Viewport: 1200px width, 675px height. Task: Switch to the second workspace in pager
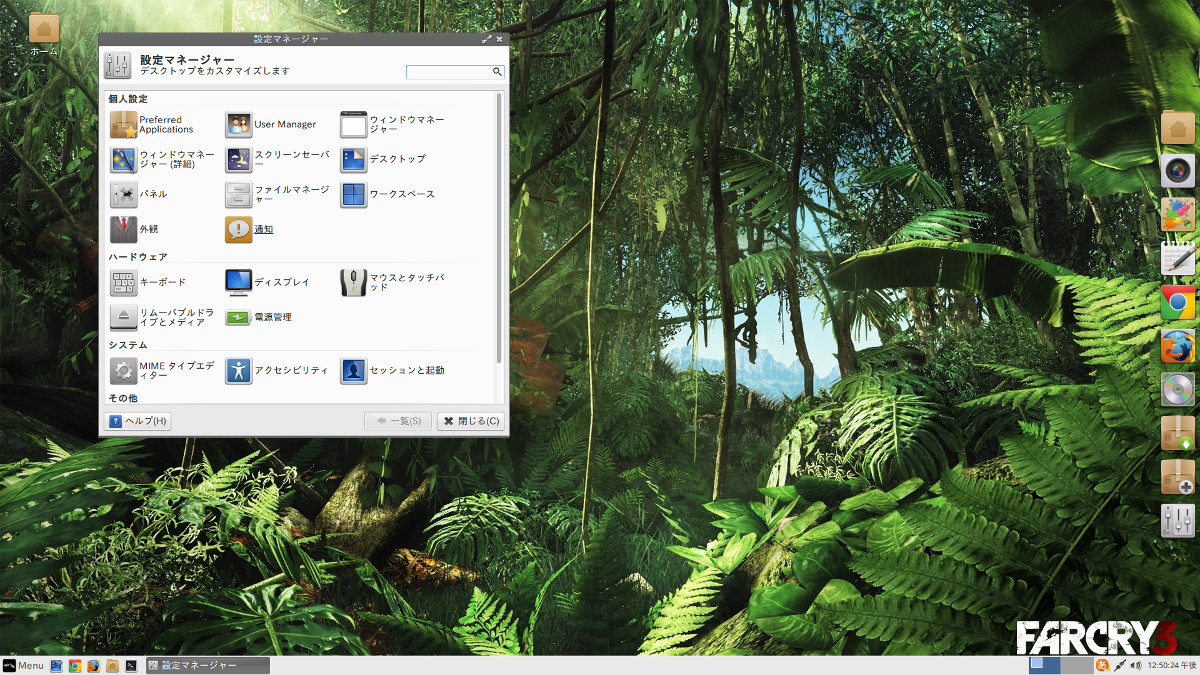[x=1076, y=666]
